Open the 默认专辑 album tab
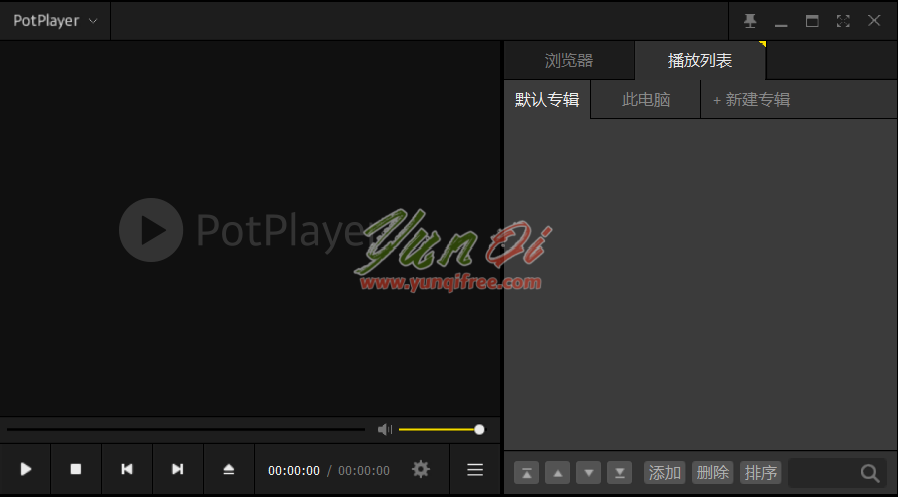This screenshot has width=898, height=497. pos(547,100)
